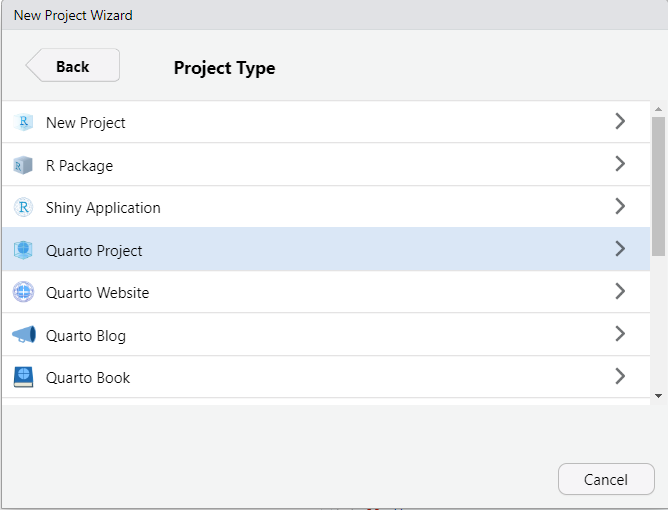This screenshot has width=668, height=510.
Task: Select the Quarto Website label
Action: pyautogui.click(x=98, y=293)
